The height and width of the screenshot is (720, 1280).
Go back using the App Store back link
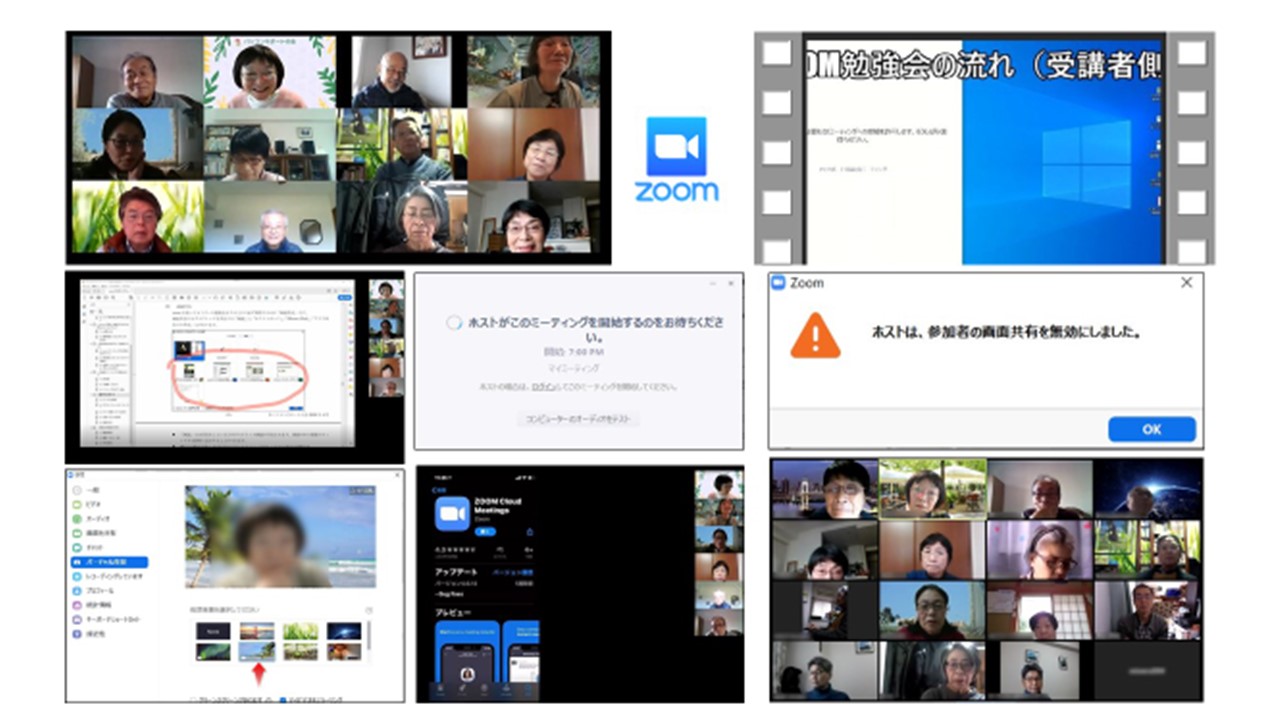point(439,490)
